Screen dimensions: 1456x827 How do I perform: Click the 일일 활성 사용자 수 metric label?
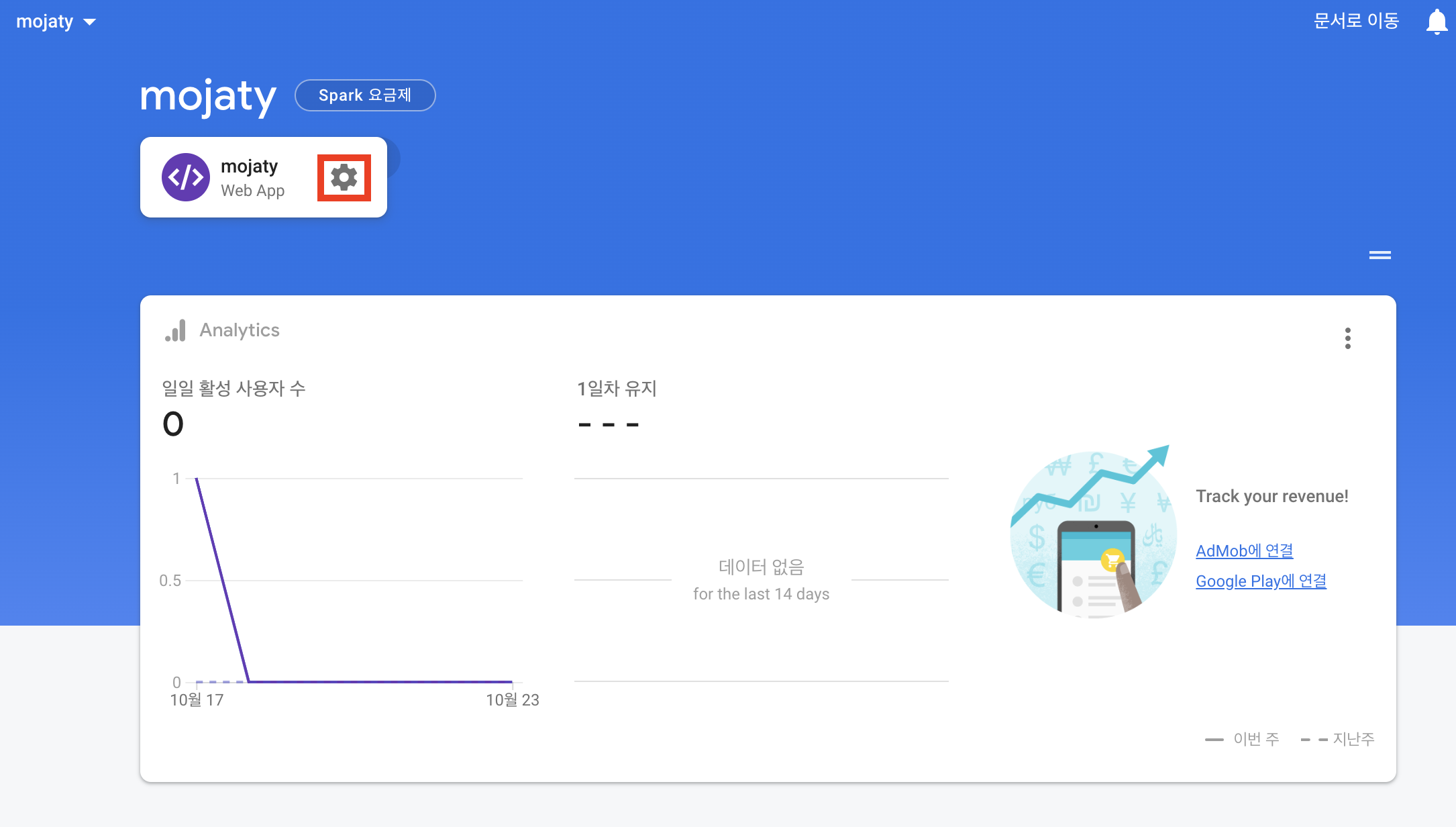(233, 388)
